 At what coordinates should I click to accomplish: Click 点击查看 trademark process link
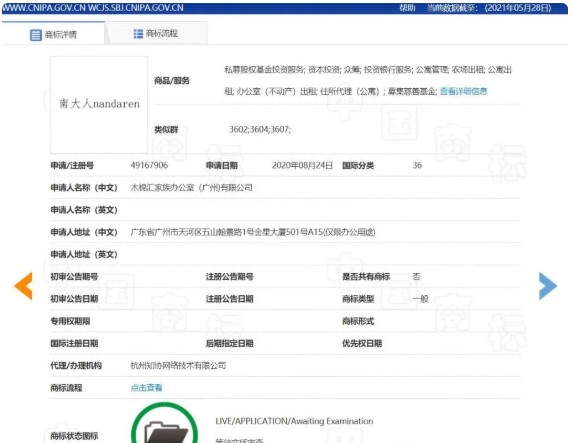click(146, 388)
